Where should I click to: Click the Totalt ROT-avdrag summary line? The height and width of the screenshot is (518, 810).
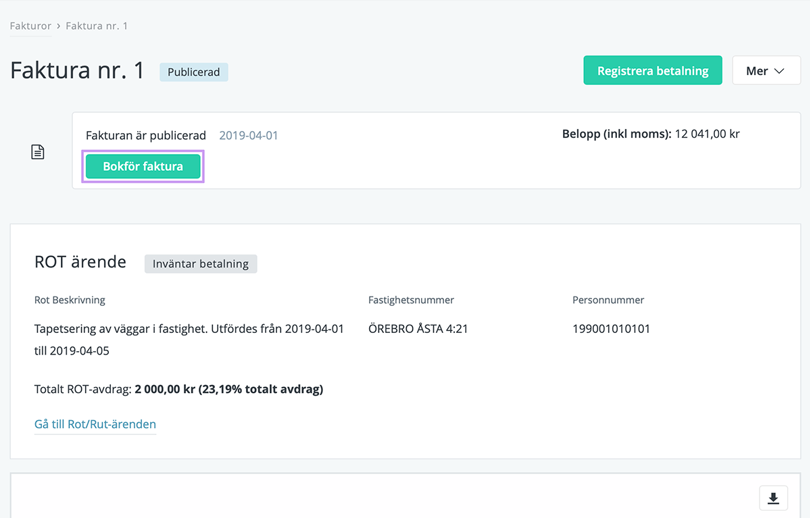(x=178, y=389)
